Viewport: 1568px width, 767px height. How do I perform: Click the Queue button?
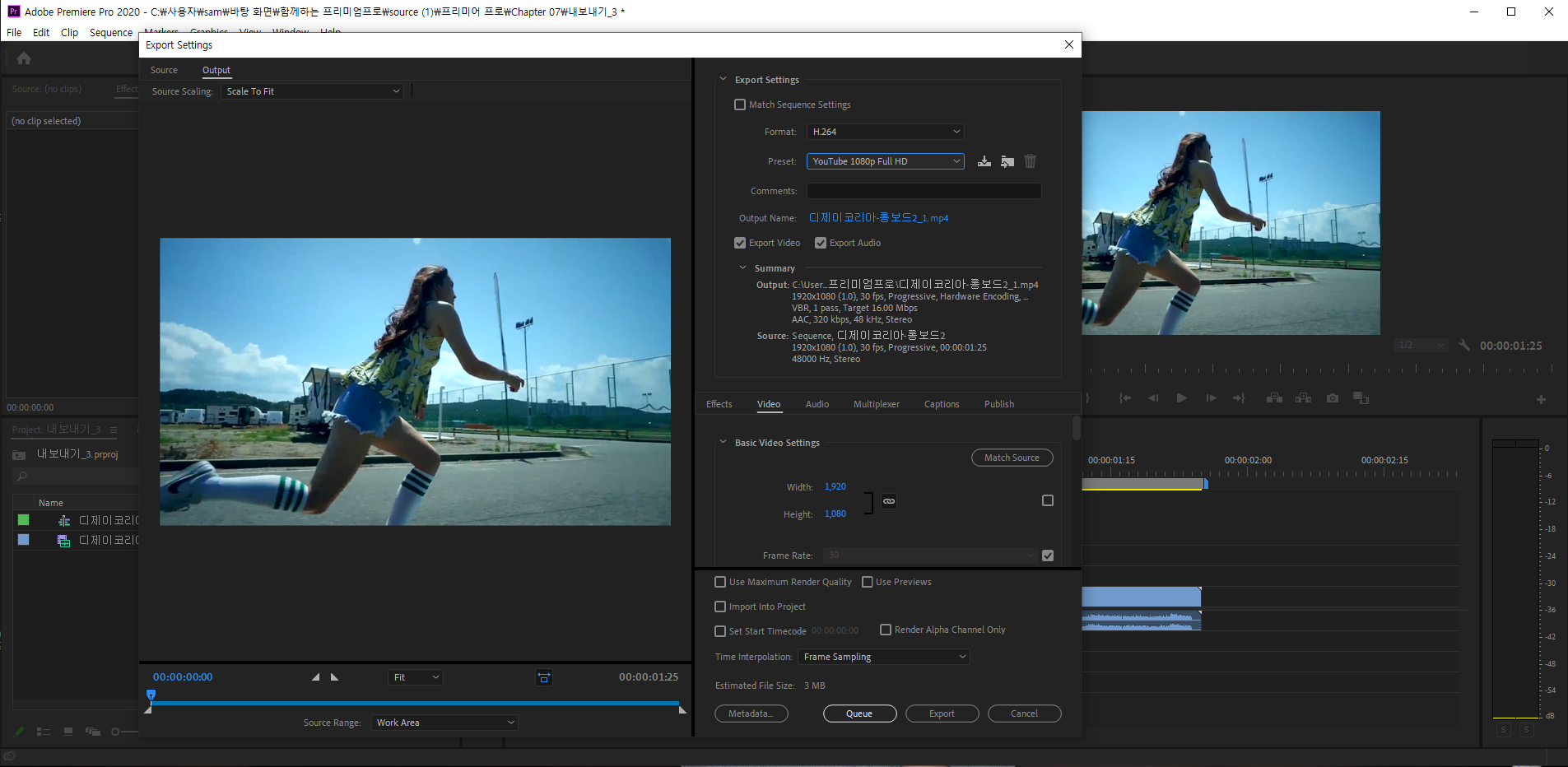(859, 714)
